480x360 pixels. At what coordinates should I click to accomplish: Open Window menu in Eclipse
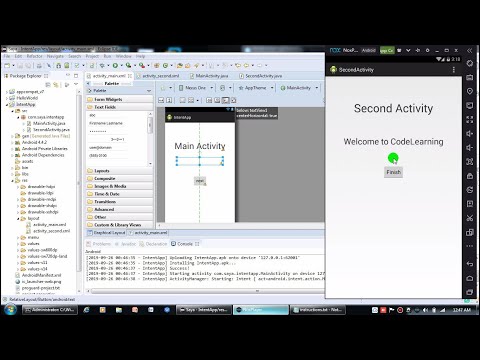[x=123, y=56]
